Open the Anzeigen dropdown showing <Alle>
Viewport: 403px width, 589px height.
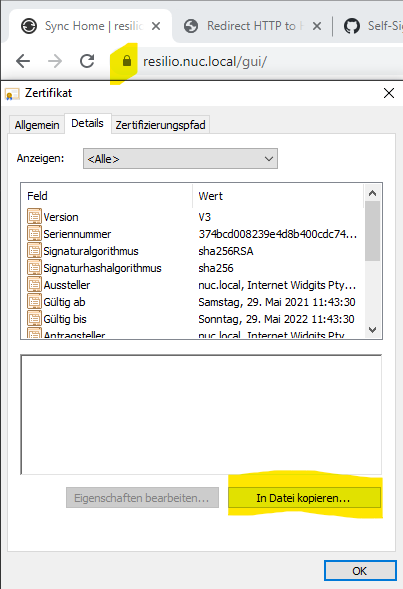click(180, 159)
